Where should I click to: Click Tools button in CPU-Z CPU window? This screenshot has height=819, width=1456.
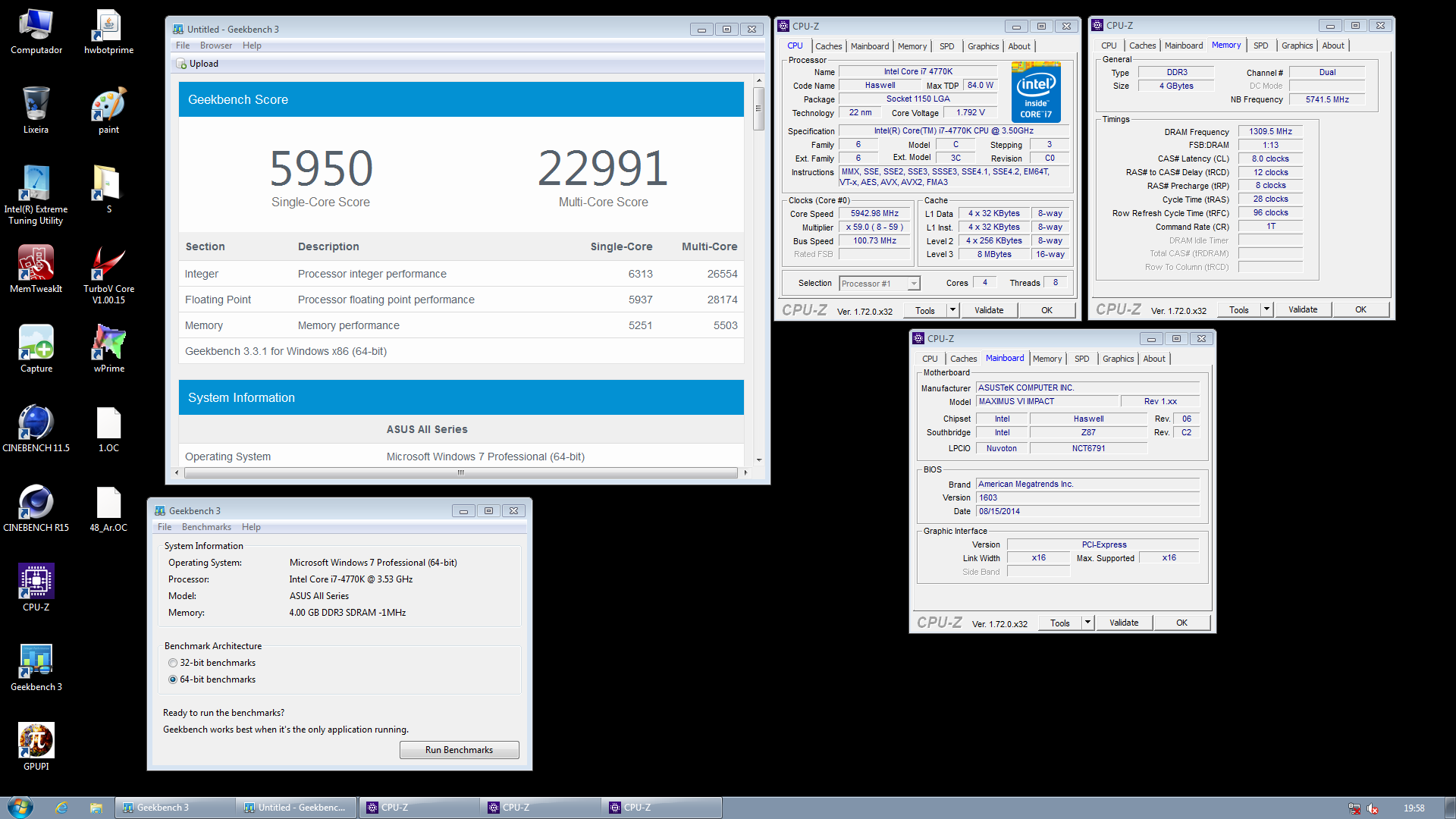925,310
